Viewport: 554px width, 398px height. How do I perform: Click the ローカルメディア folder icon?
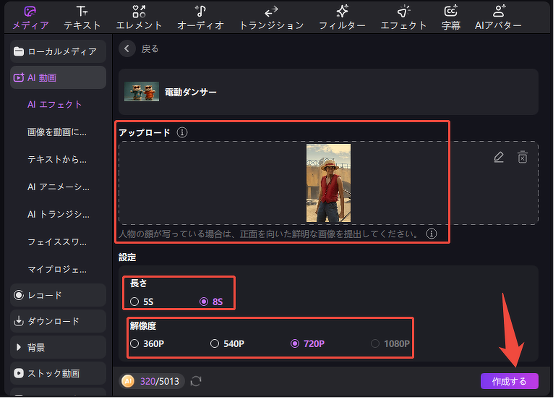18,52
